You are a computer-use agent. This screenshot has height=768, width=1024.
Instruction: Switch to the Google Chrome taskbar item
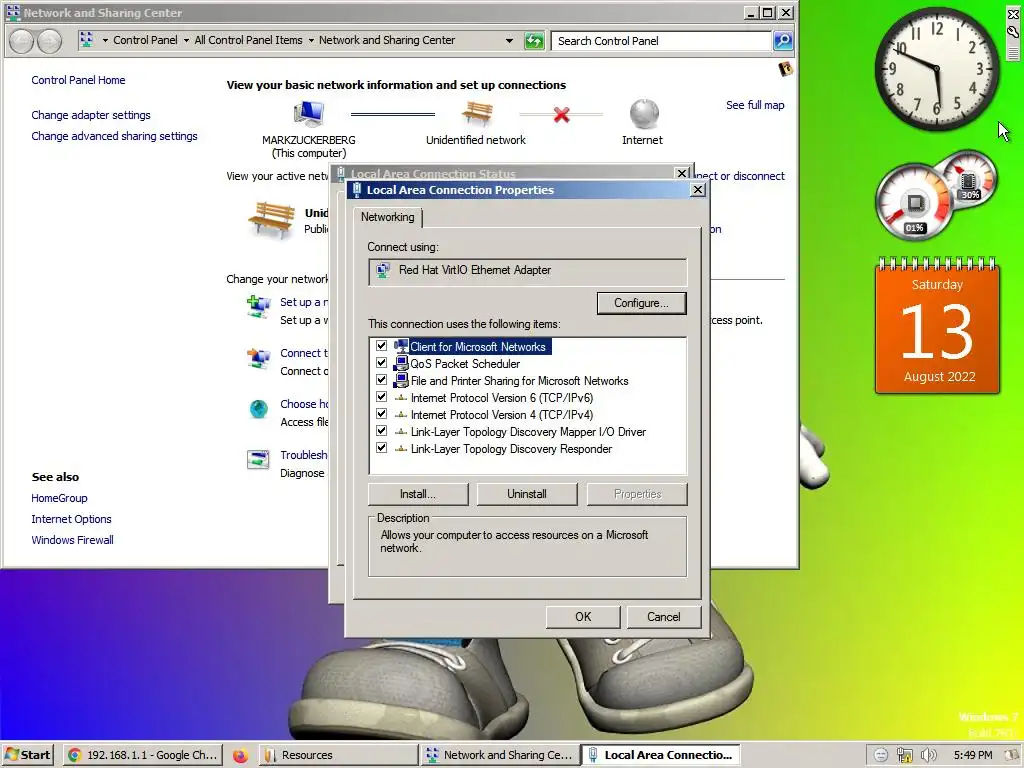point(144,755)
